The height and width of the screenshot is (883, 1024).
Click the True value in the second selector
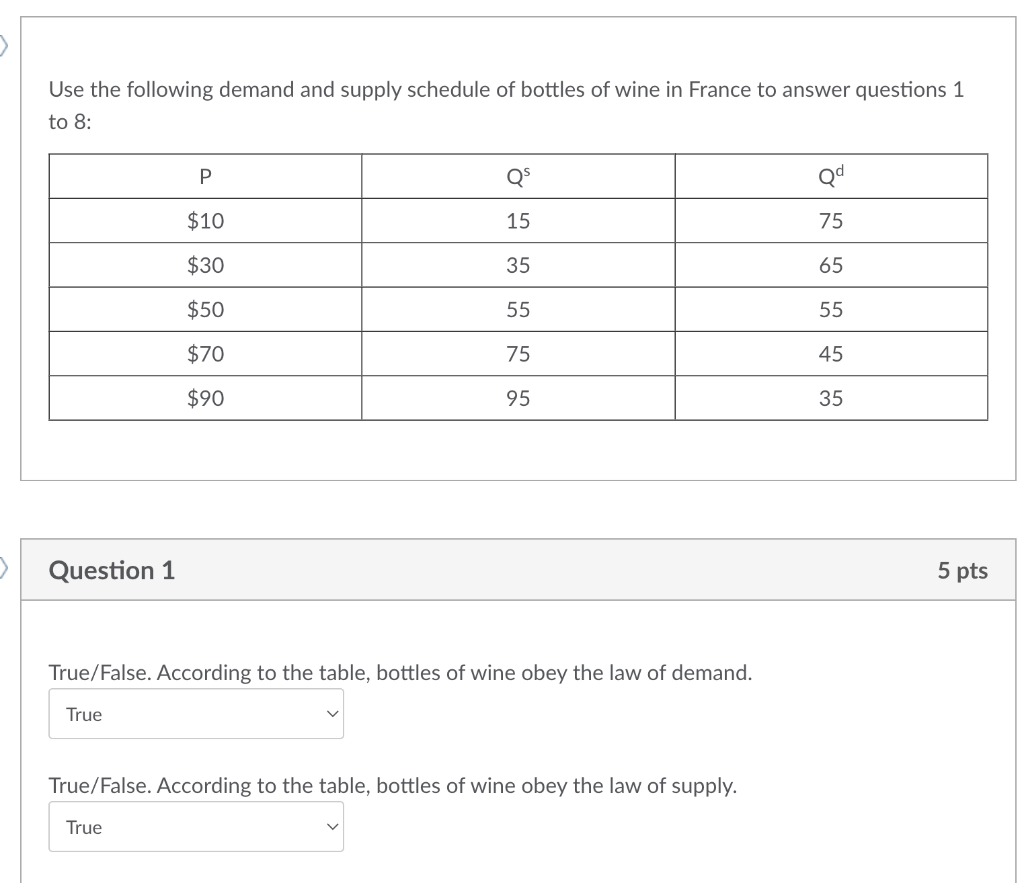point(82,827)
